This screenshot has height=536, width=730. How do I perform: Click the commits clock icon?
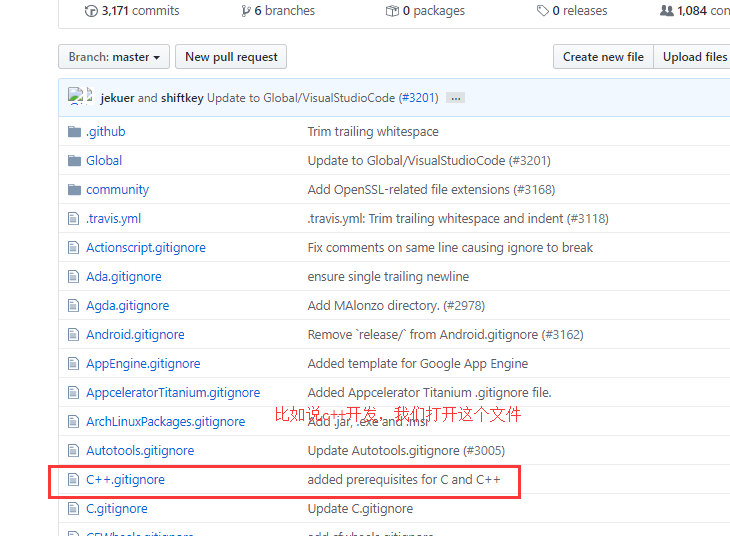(x=91, y=11)
